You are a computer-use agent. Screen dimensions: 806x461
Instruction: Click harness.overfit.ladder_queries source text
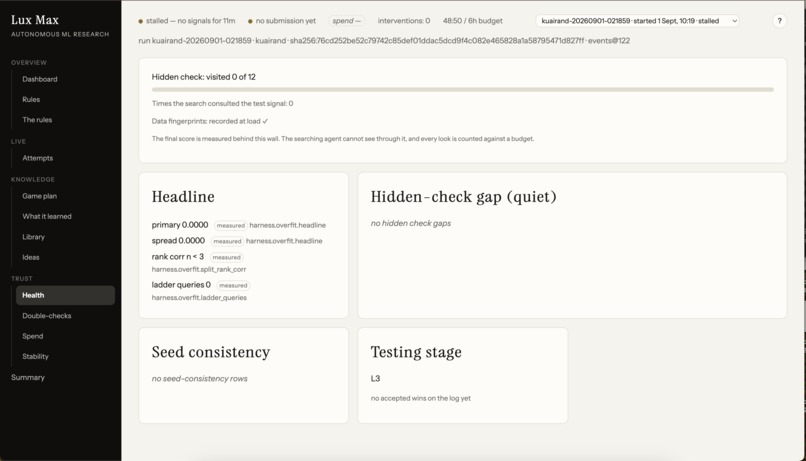click(199, 298)
